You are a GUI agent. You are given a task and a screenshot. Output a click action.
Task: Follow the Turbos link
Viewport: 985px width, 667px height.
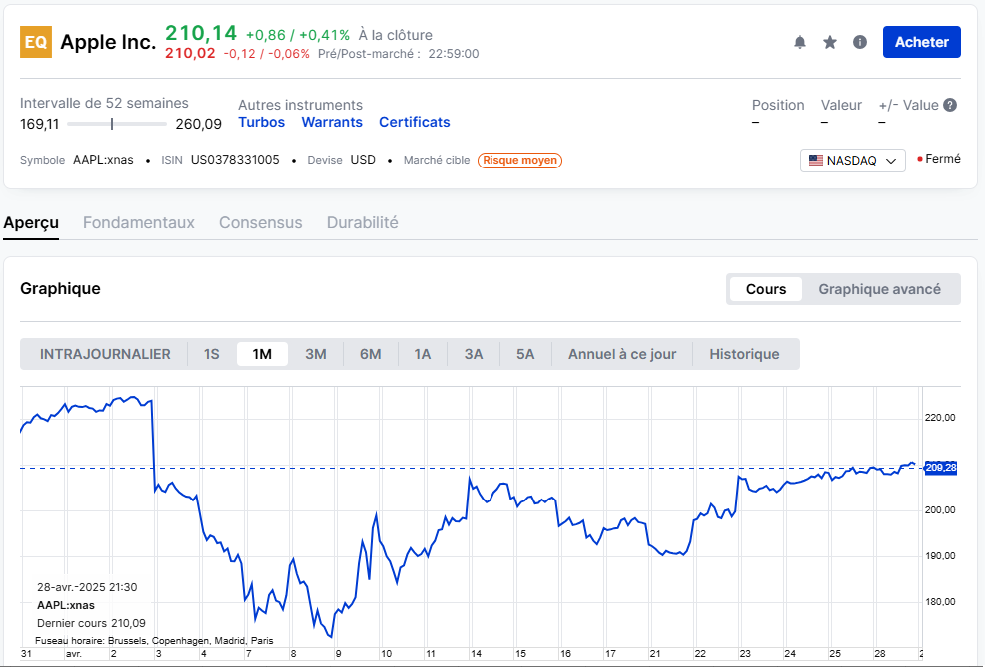tap(261, 122)
